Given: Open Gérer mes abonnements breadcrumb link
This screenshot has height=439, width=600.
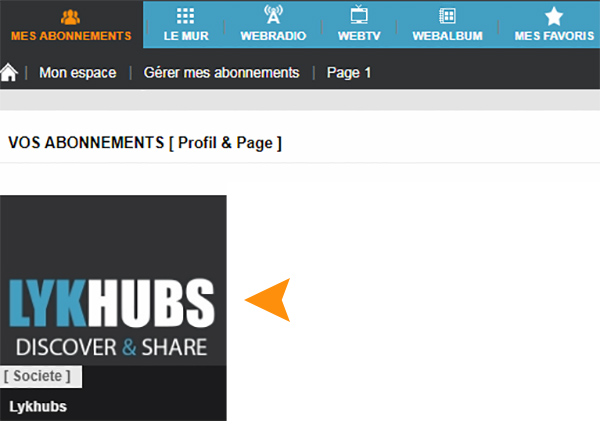Looking at the screenshot, I should [x=221, y=73].
